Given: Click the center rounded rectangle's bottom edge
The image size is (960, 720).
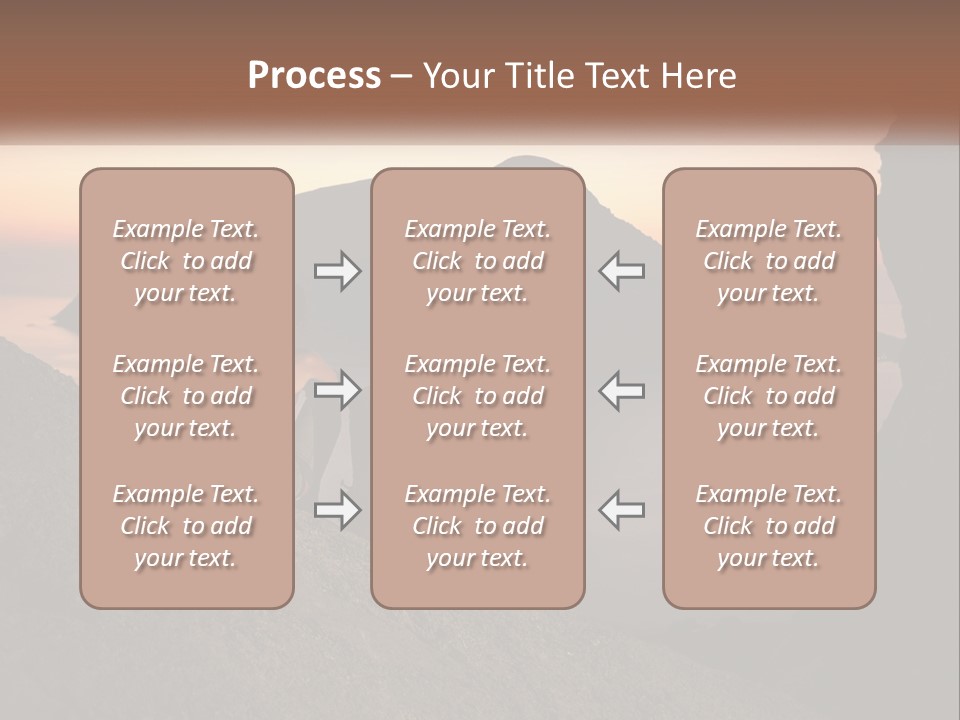Looking at the screenshot, I should point(478,607).
